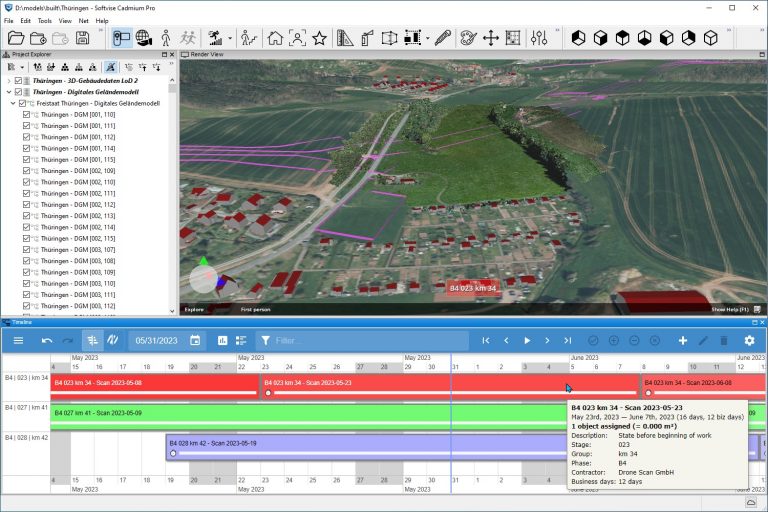Click the star favorites icon in toolbar
This screenshot has width=768, height=512.
(319, 38)
